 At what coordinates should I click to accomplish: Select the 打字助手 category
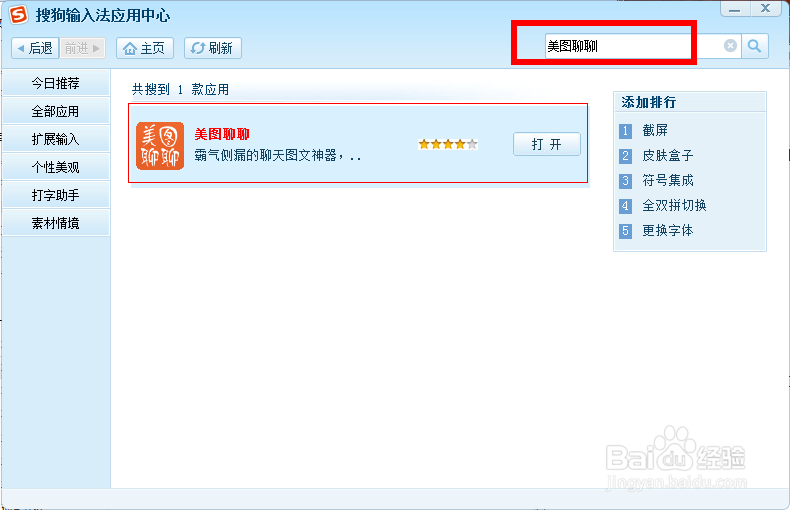pyautogui.click(x=55, y=195)
